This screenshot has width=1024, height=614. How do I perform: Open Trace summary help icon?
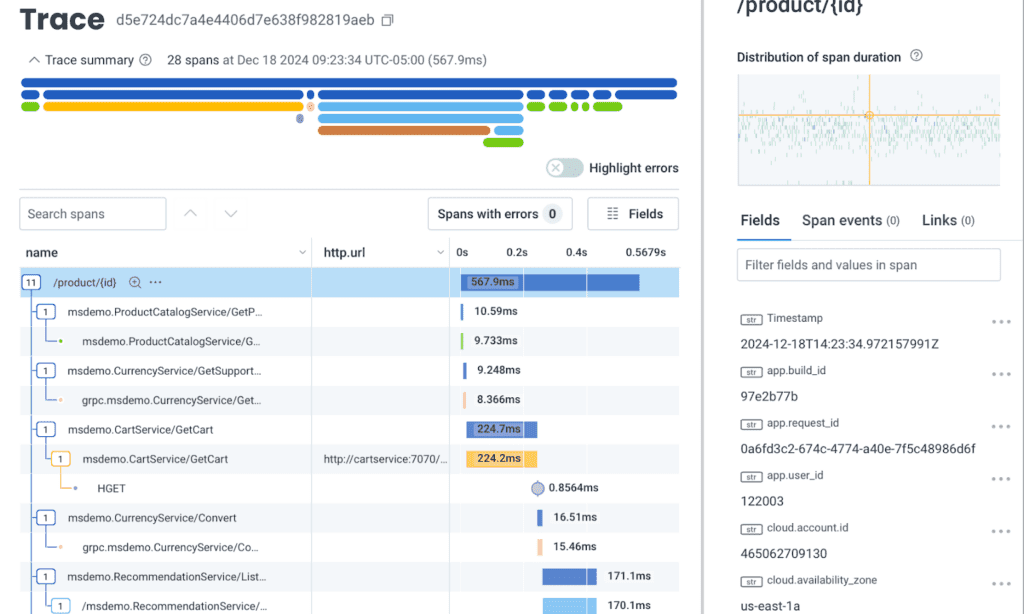coord(145,60)
